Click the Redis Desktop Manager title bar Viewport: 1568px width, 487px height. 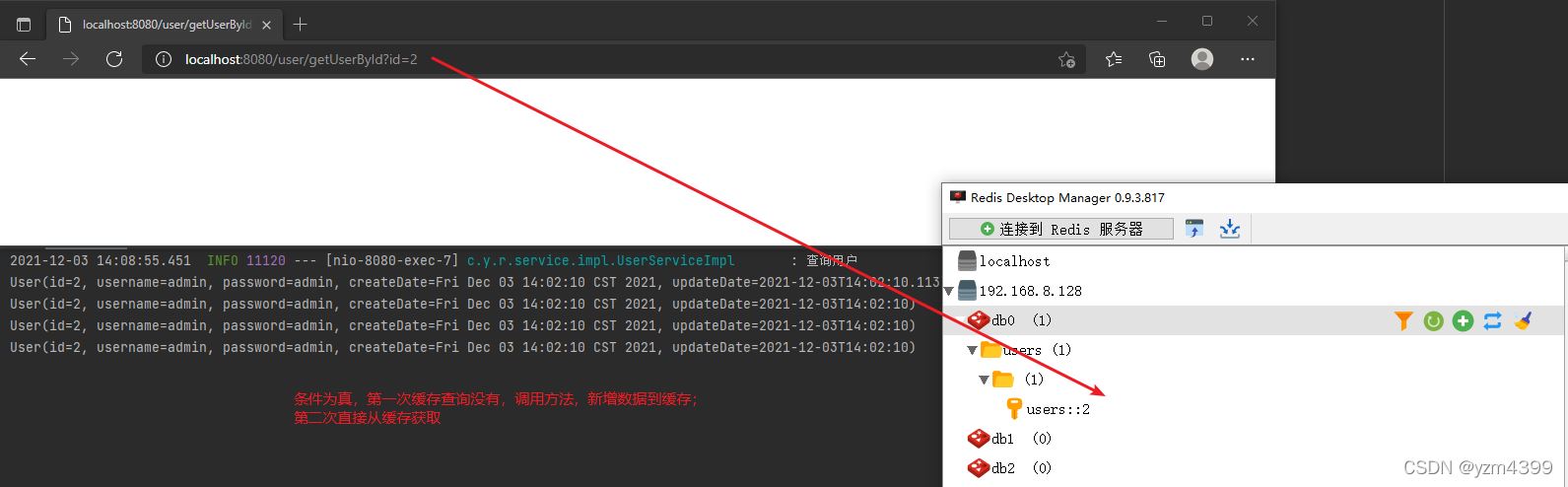click(x=1255, y=197)
